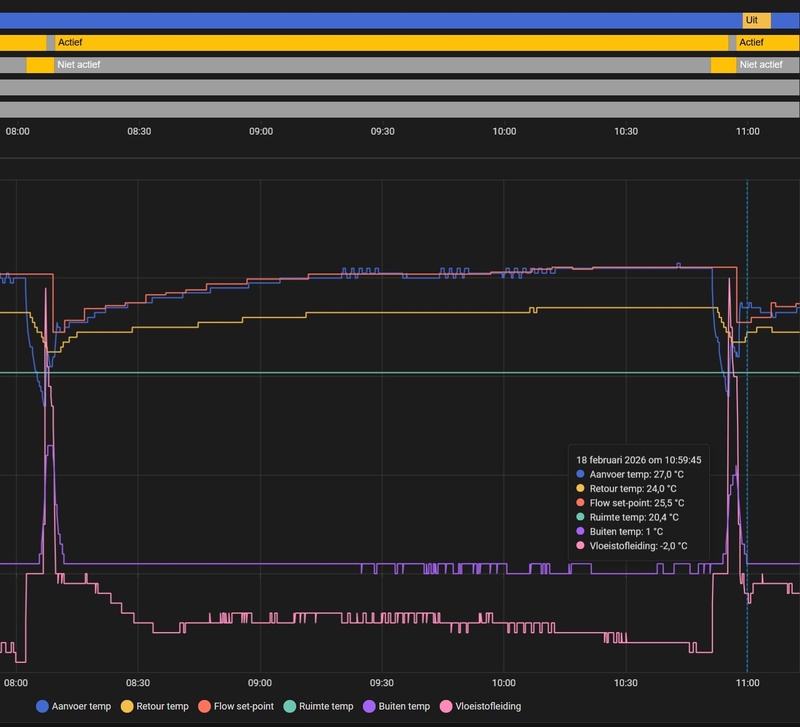Screen dimensions: 800x727
Task: Toggle the Flow set-point series in legend
Action: coord(242,706)
